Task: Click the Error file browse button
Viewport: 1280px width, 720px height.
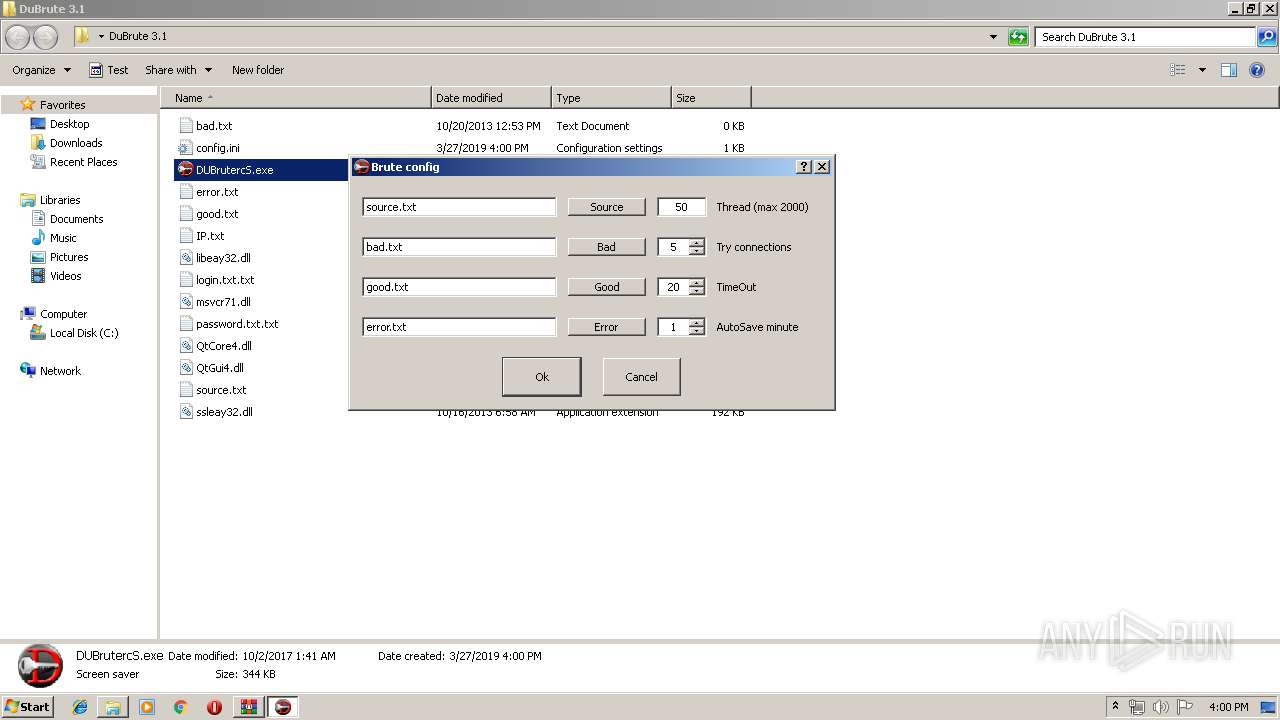Action: (x=606, y=327)
